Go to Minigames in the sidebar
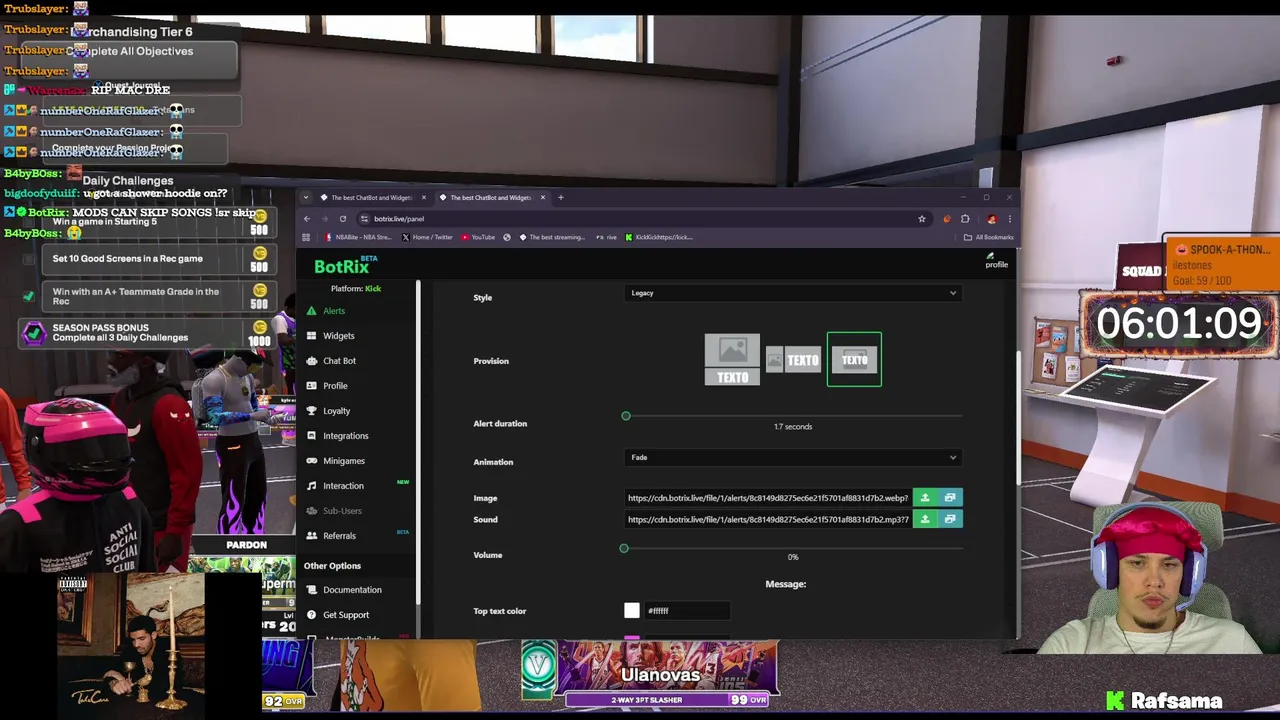The height and width of the screenshot is (720, 1280). coord(343,461)
